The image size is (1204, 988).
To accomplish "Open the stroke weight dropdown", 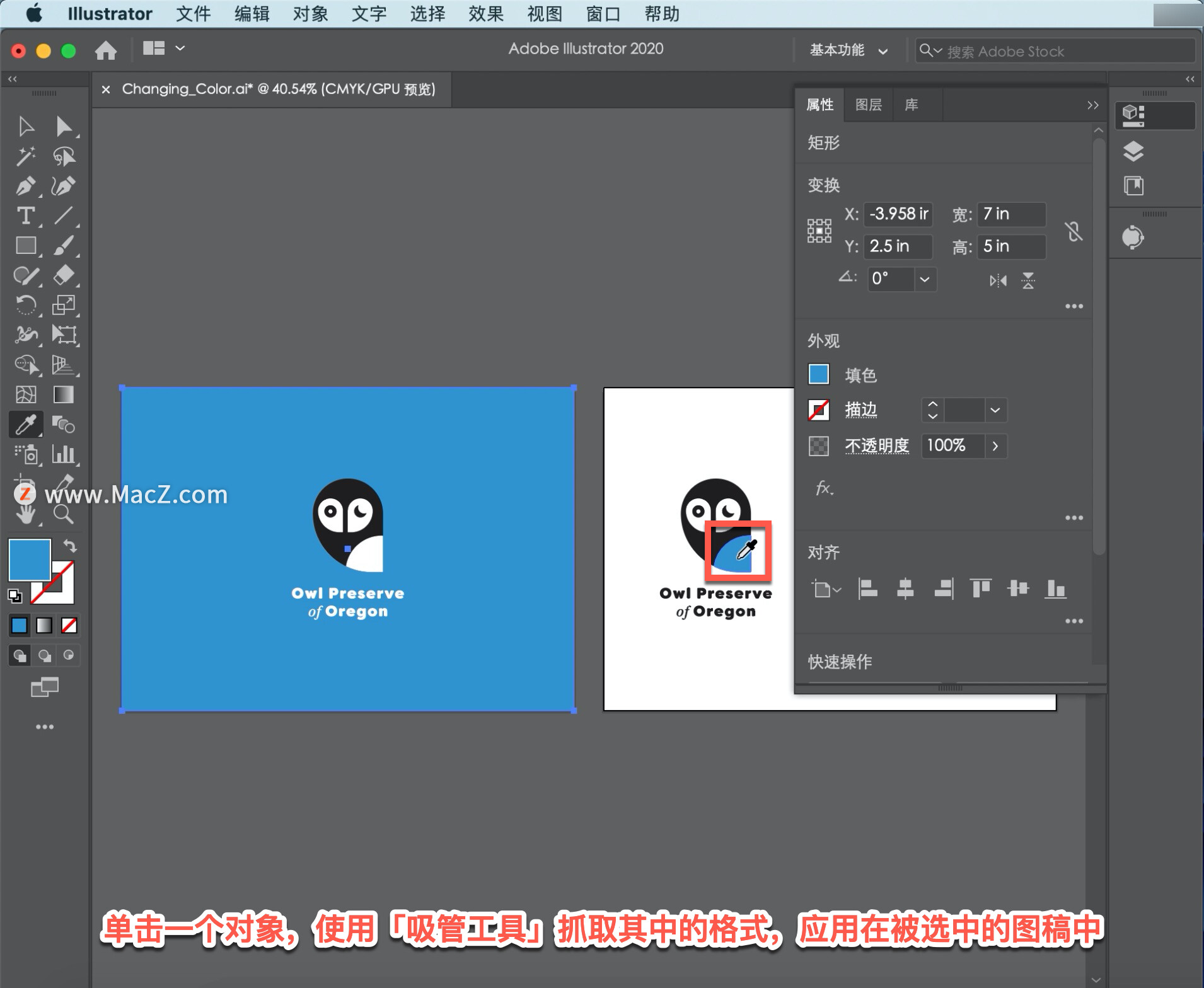I will 995,410.
